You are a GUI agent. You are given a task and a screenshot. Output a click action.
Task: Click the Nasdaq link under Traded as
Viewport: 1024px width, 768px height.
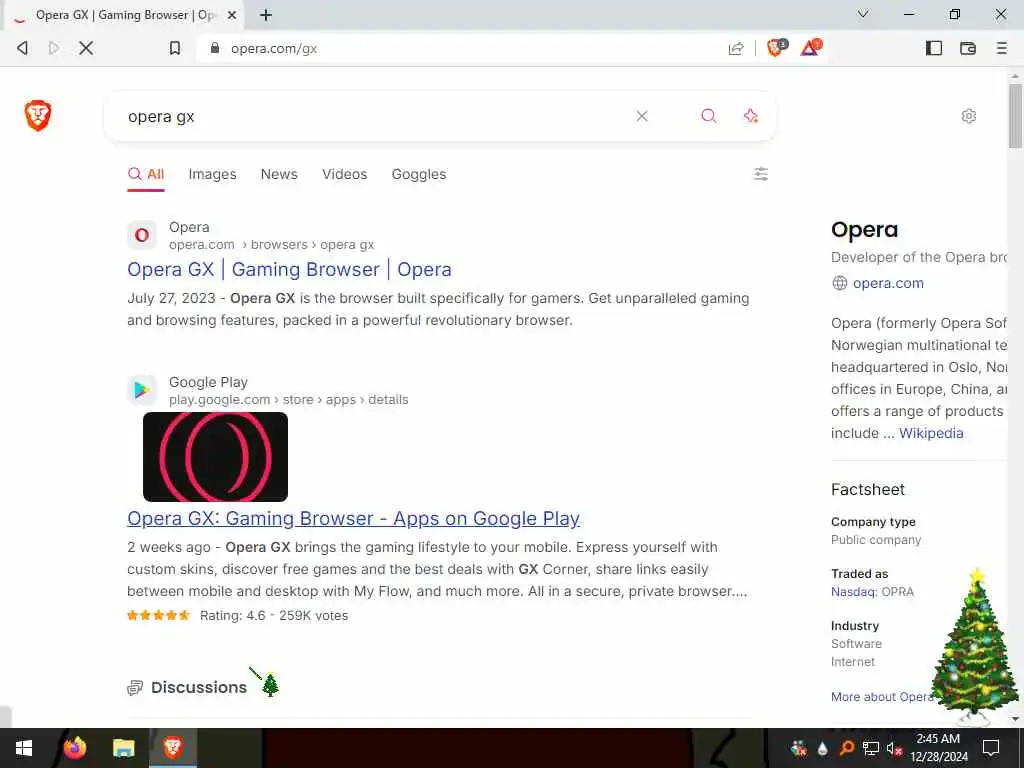854,592
